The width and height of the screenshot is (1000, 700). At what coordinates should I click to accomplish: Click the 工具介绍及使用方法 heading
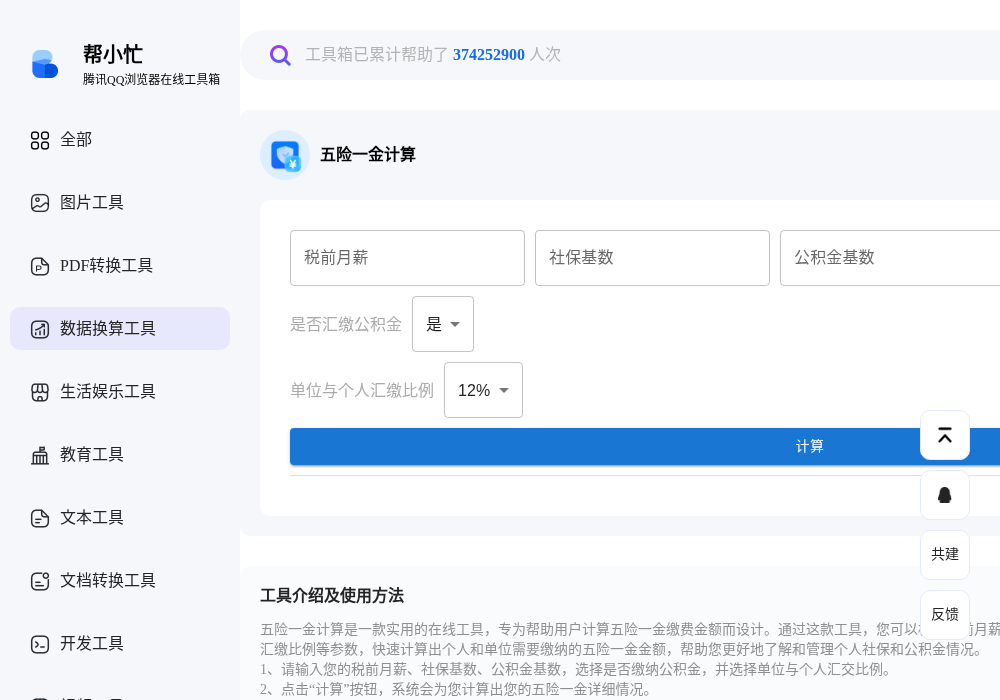(332, 596)
